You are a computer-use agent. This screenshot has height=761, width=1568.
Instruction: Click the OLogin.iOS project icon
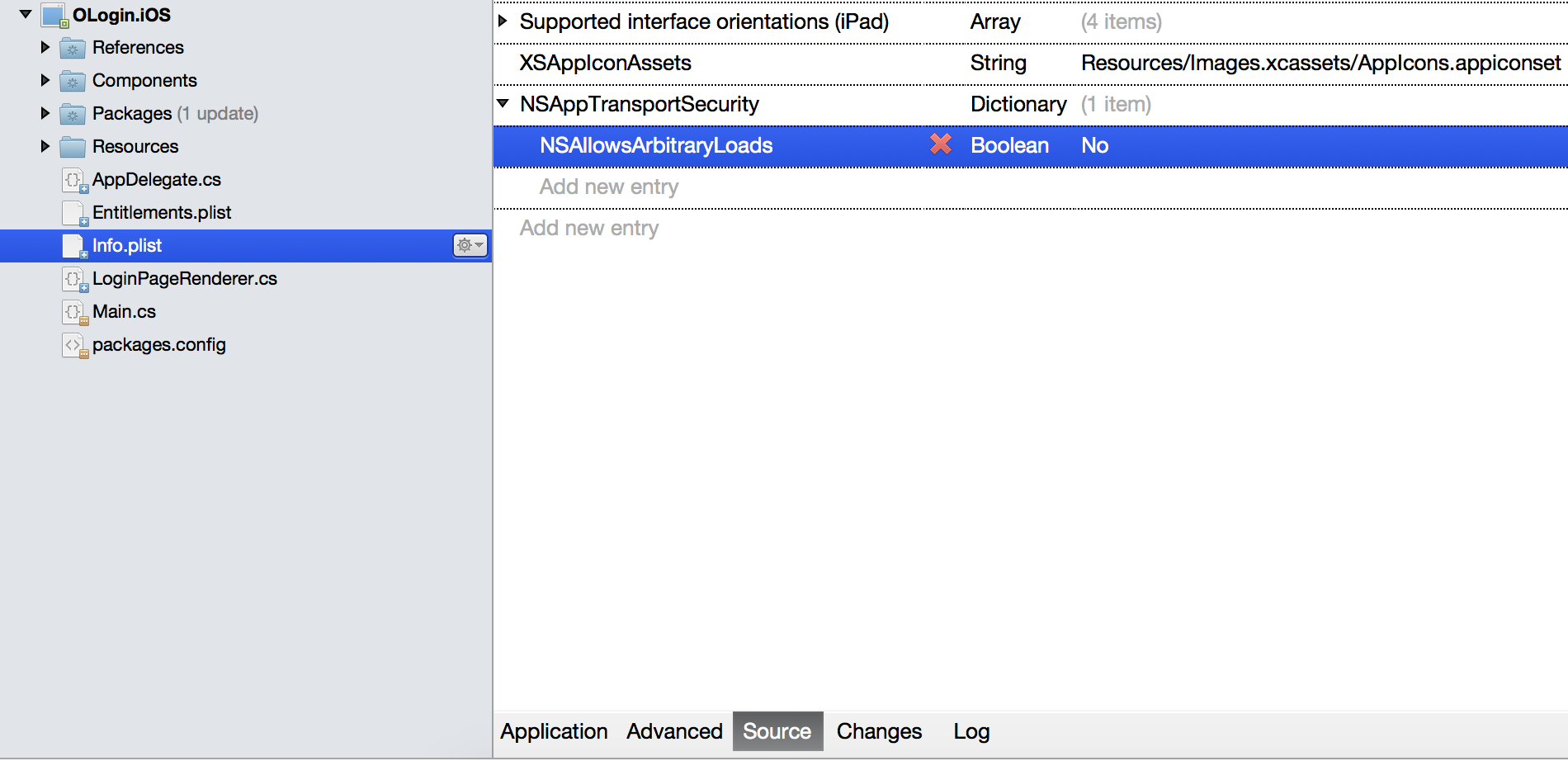tap(54, 16)
